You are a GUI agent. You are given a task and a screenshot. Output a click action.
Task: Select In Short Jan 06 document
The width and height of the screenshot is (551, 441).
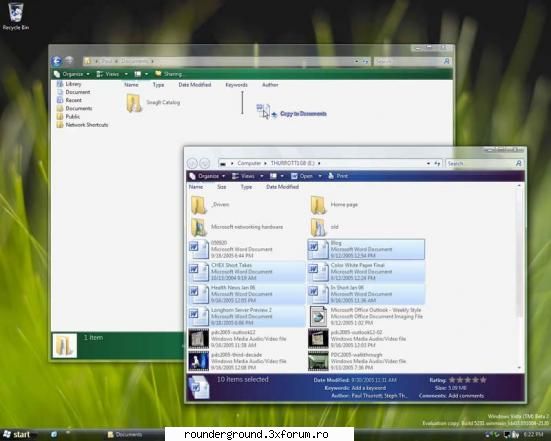[366, 294]
